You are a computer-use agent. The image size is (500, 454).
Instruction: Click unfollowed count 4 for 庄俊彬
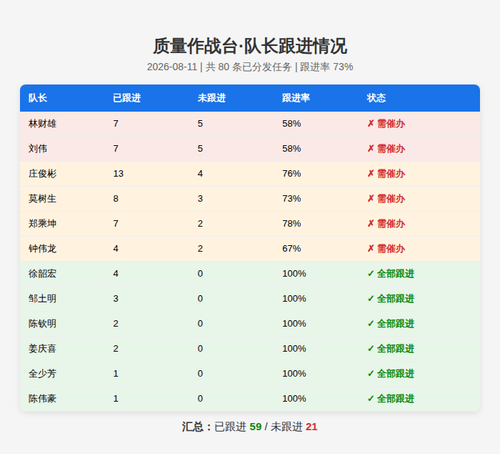pyautogui.click(x=200, y=174)
